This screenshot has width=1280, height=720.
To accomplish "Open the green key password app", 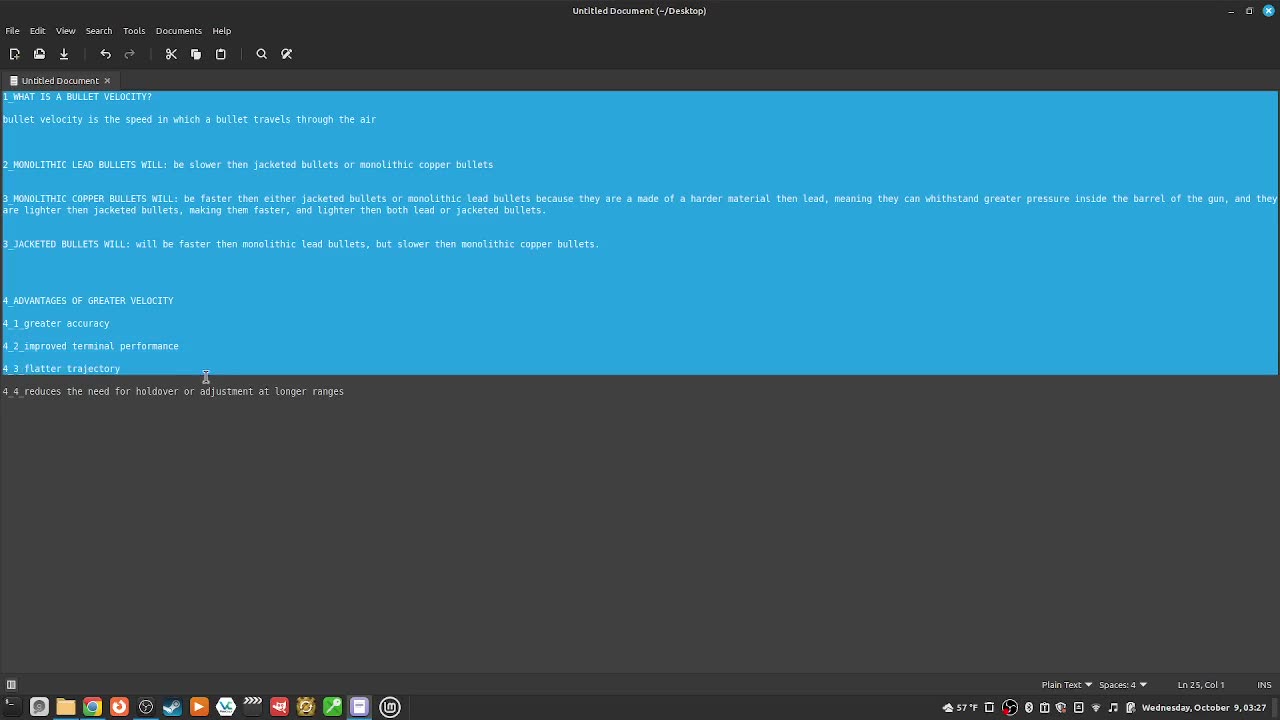I will (x=332, y=707).
